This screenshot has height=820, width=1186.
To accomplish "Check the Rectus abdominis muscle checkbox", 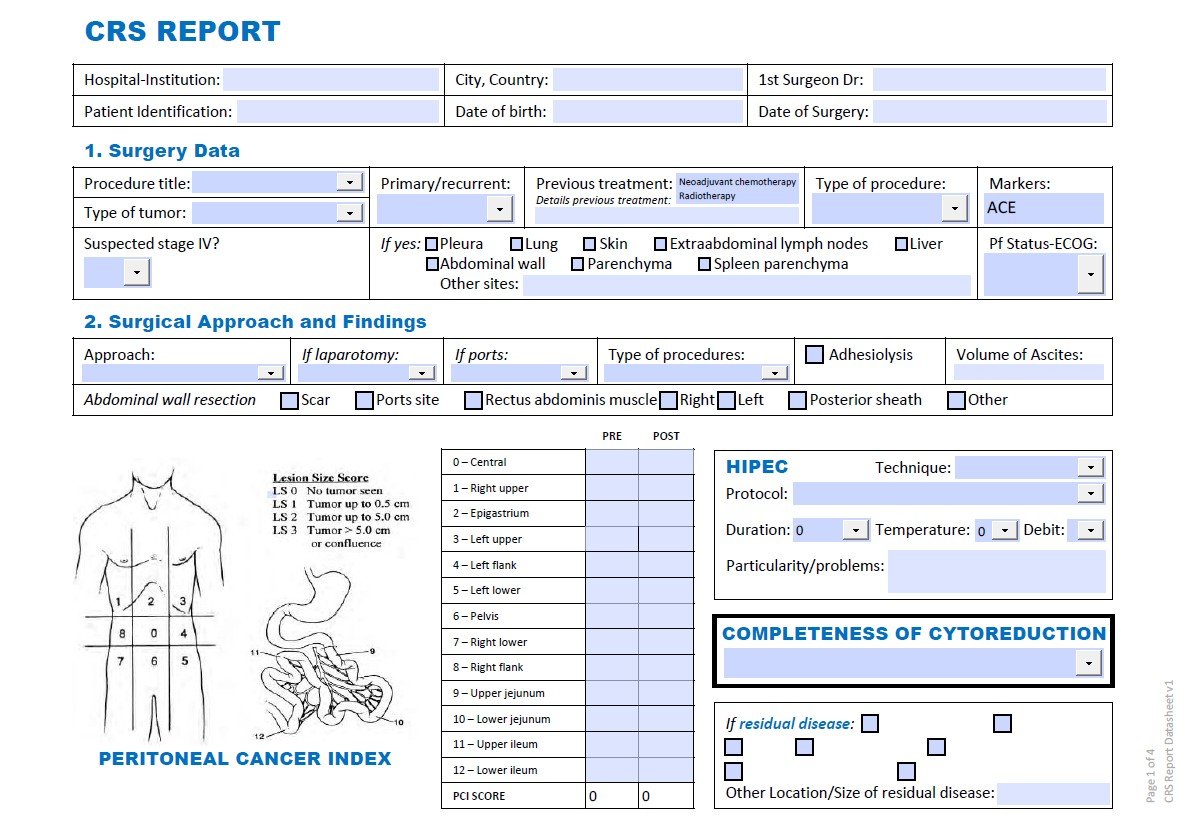I will point(472,400).
